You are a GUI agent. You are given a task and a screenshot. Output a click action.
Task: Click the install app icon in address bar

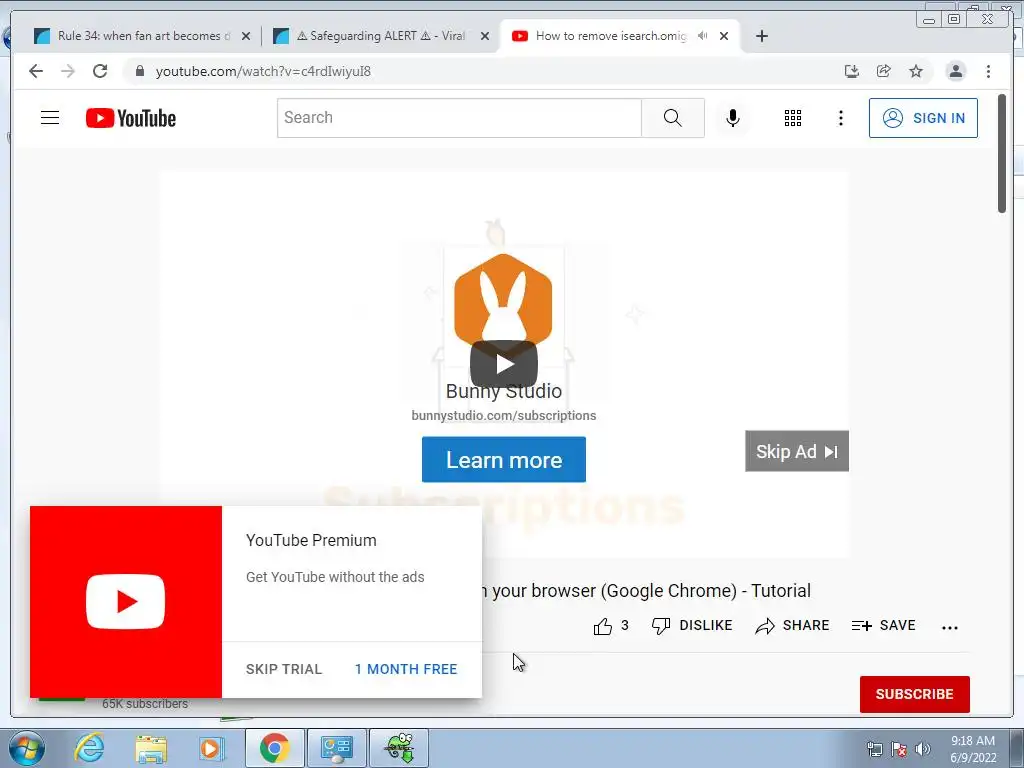tap(852, 71)
